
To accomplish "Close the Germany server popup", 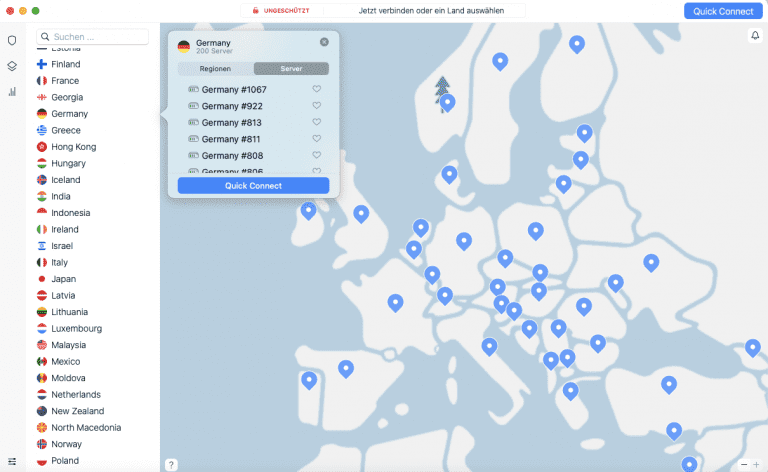I will (324, 42).
